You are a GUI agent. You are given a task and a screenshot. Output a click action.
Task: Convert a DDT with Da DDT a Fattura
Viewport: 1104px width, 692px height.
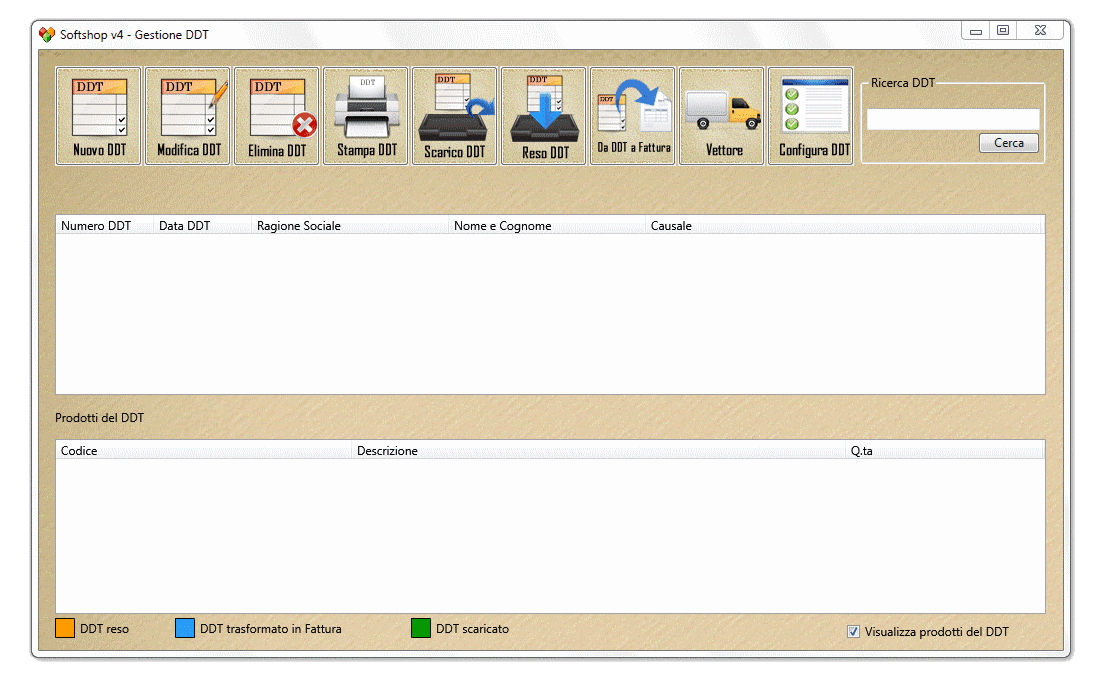[x=632, y=115]
